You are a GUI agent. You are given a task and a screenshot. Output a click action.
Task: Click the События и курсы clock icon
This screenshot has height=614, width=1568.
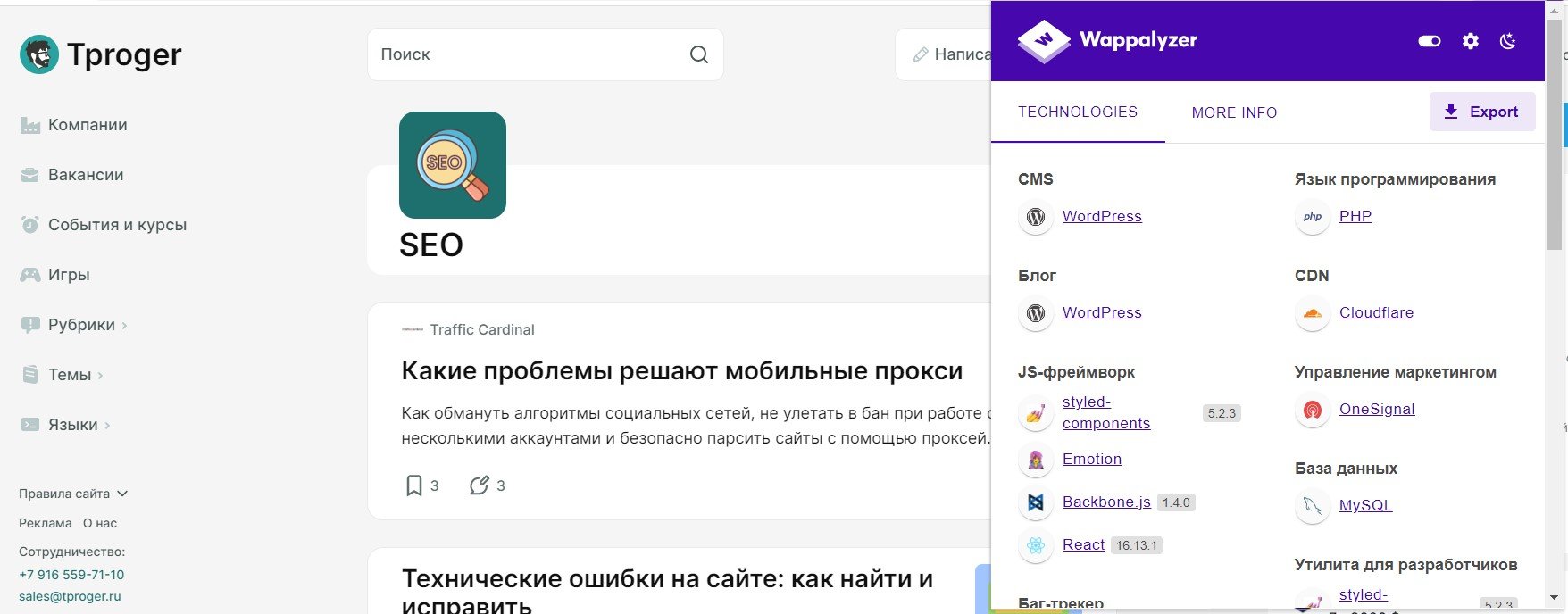coord(30,225)
